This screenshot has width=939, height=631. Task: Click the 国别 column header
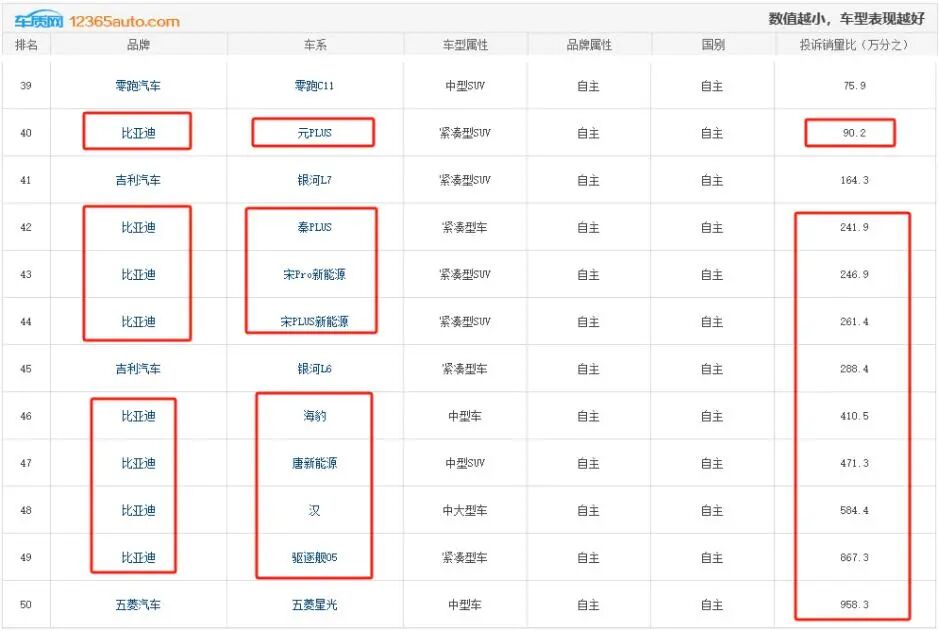[713, 45]
